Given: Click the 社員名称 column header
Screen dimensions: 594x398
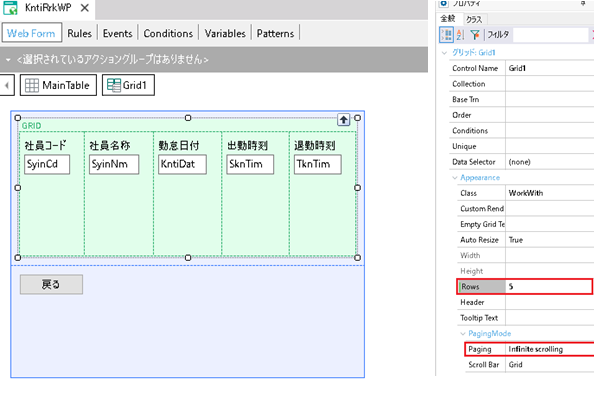Looking at the screenshot, I should 110,145.
